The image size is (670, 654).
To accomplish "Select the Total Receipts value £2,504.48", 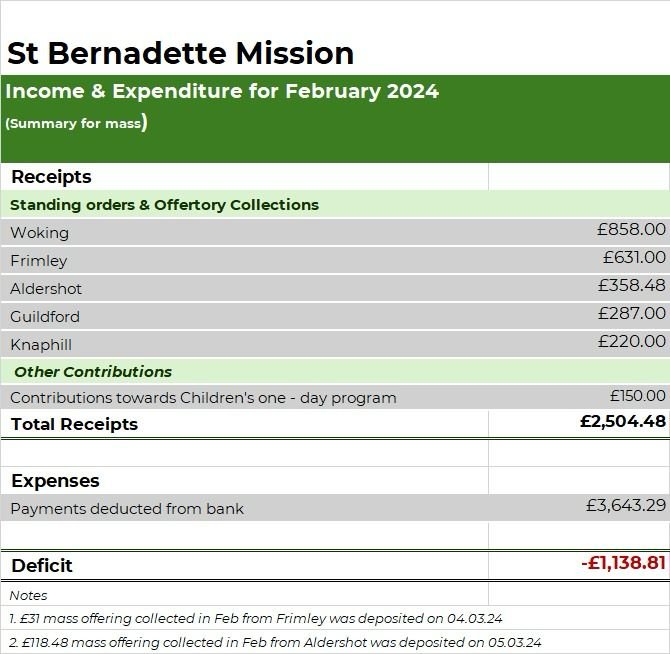I will [x=623, y=422].
